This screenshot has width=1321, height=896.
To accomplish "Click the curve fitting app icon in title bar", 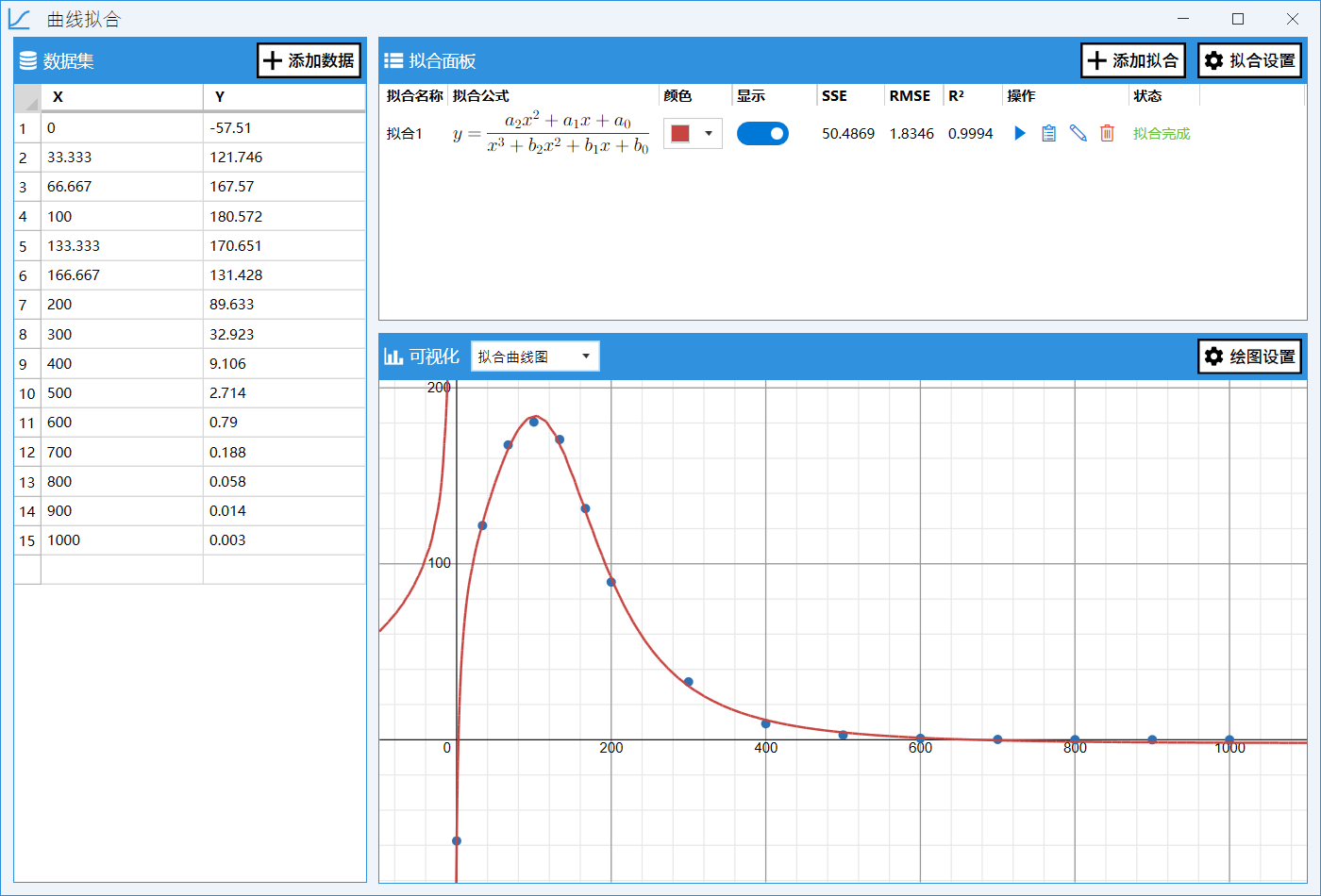I will [x=19, y=19].
